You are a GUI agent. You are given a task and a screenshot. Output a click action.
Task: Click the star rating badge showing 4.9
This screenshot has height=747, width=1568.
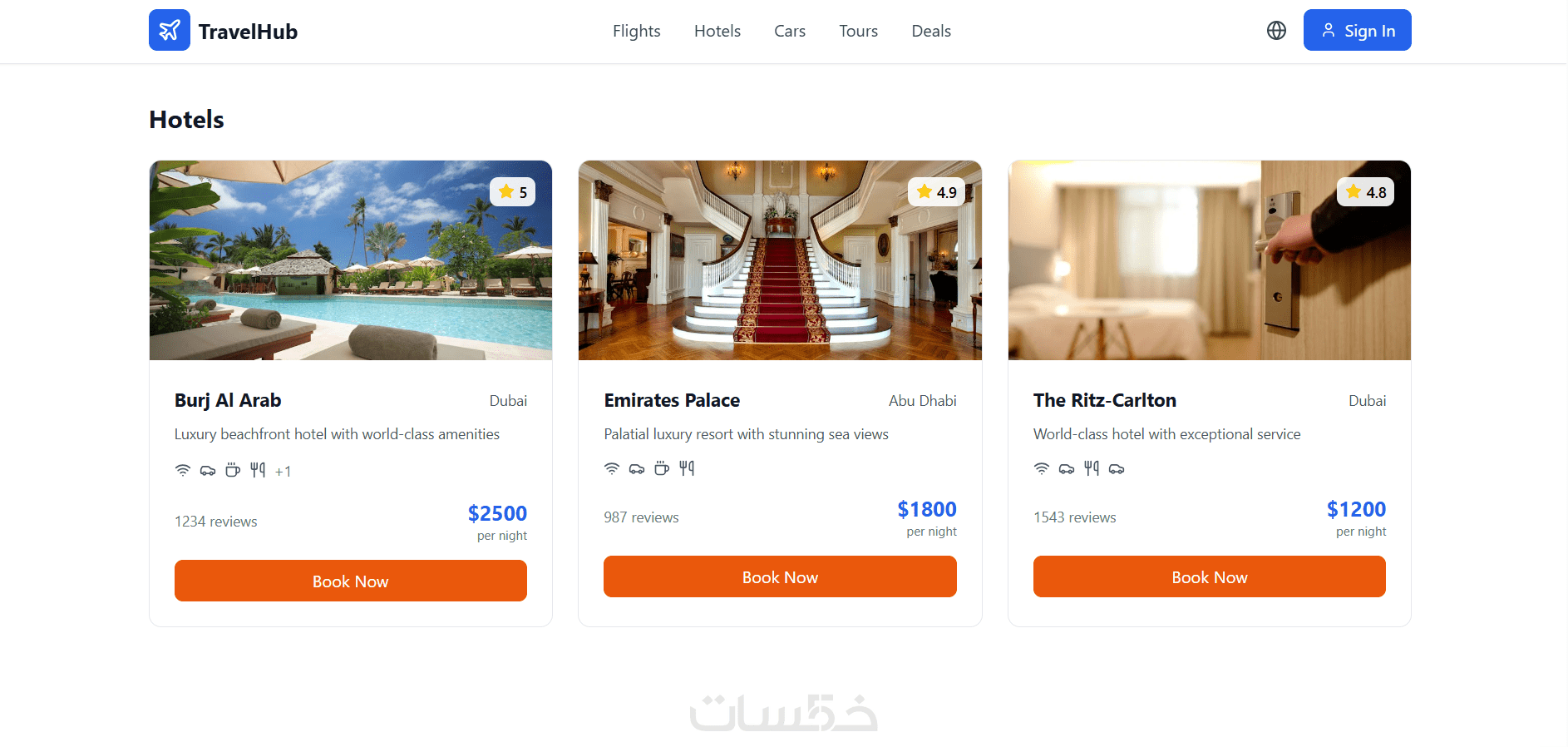point(937,192)
